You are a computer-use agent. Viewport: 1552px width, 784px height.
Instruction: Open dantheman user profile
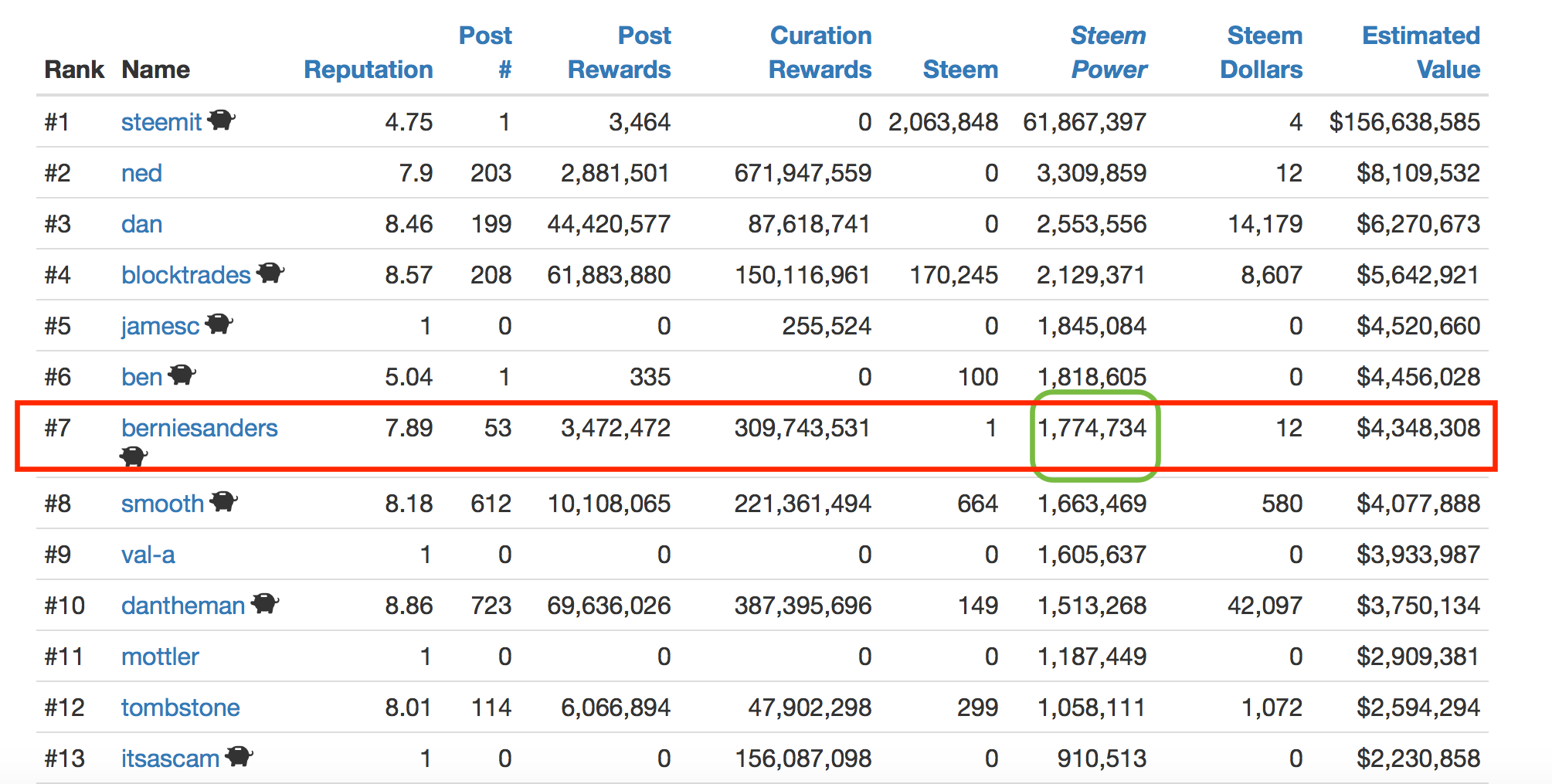click(x=183, y=606)
